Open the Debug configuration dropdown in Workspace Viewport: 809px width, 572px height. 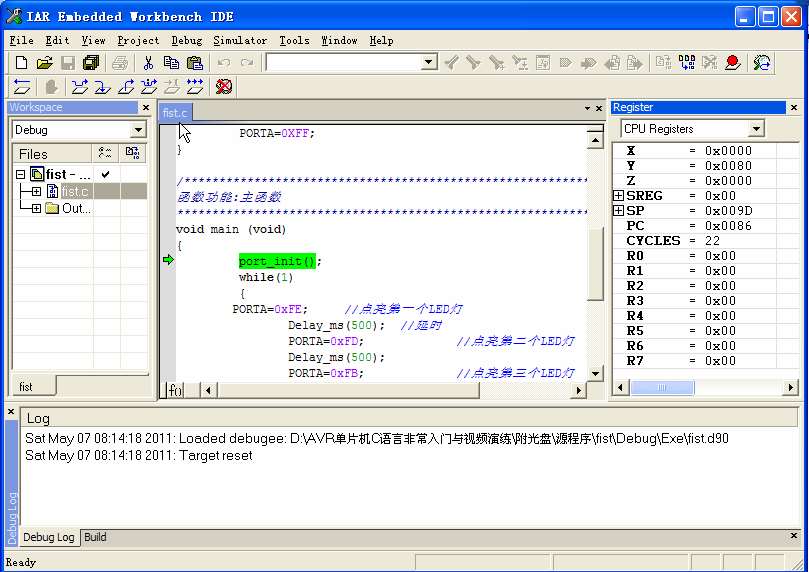pos(137,130)
